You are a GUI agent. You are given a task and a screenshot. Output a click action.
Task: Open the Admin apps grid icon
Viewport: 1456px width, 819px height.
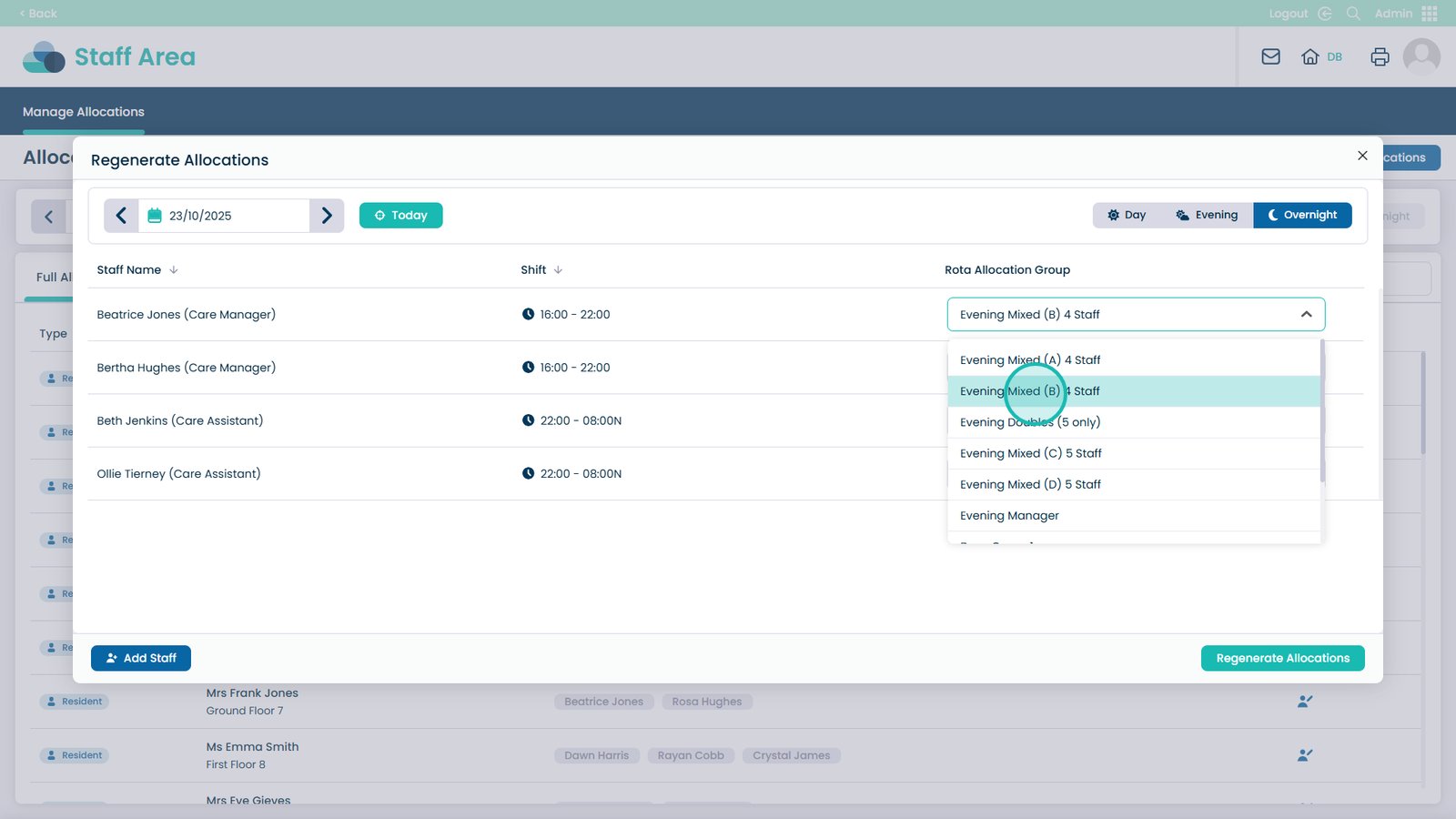point(1429,14)
